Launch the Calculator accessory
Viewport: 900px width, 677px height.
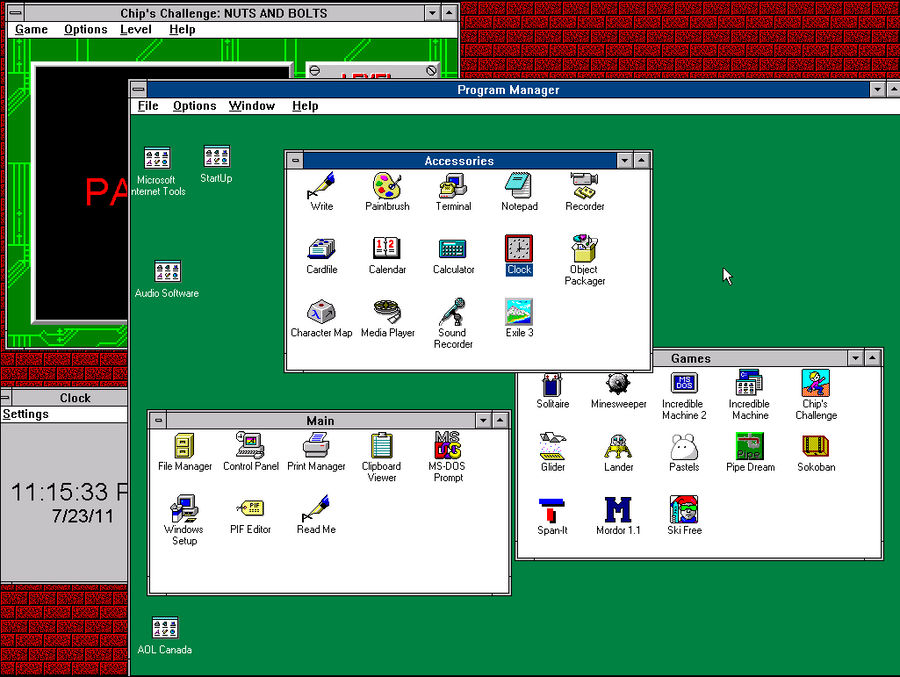[453, 250]
